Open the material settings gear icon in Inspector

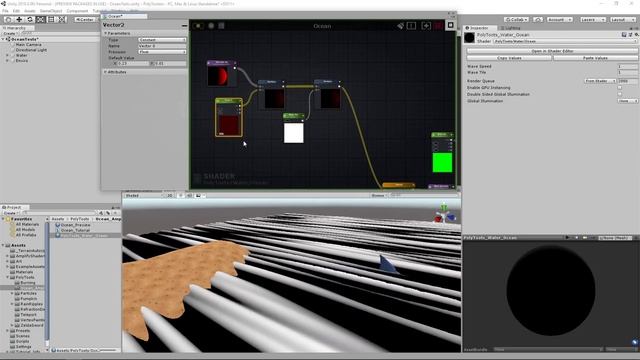click(x=636, y=35)
